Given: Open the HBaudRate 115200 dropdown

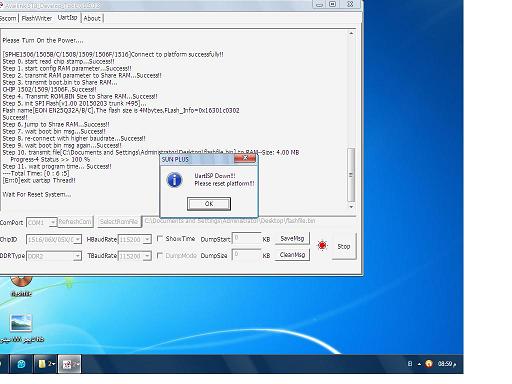Looking at the screenshot, I should coord(135,239).
